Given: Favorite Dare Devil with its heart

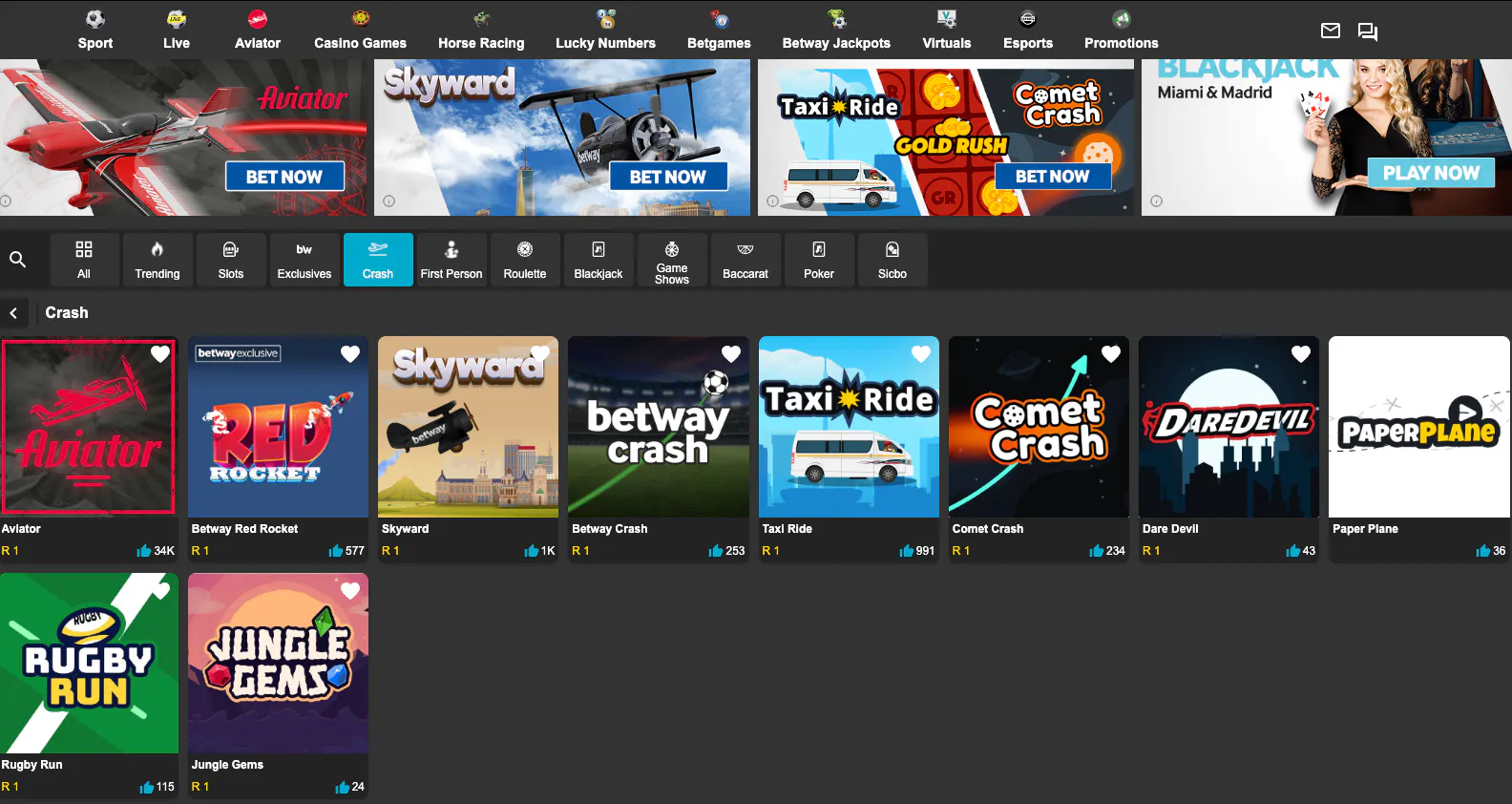Looking at the screenshot, I should (1301, 354).
